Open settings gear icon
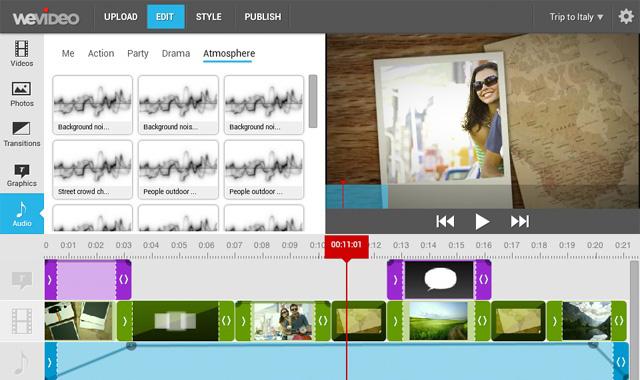This screenshot has width=640, height=380. tap(626, 17)
